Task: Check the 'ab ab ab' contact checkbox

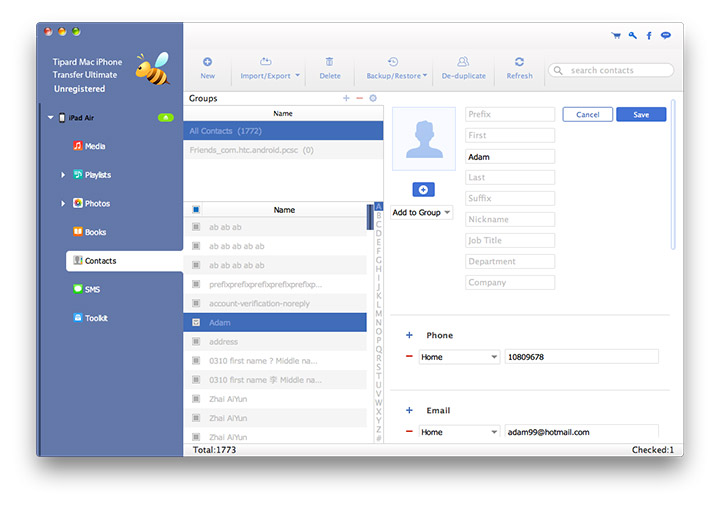Action: [196, 227]
